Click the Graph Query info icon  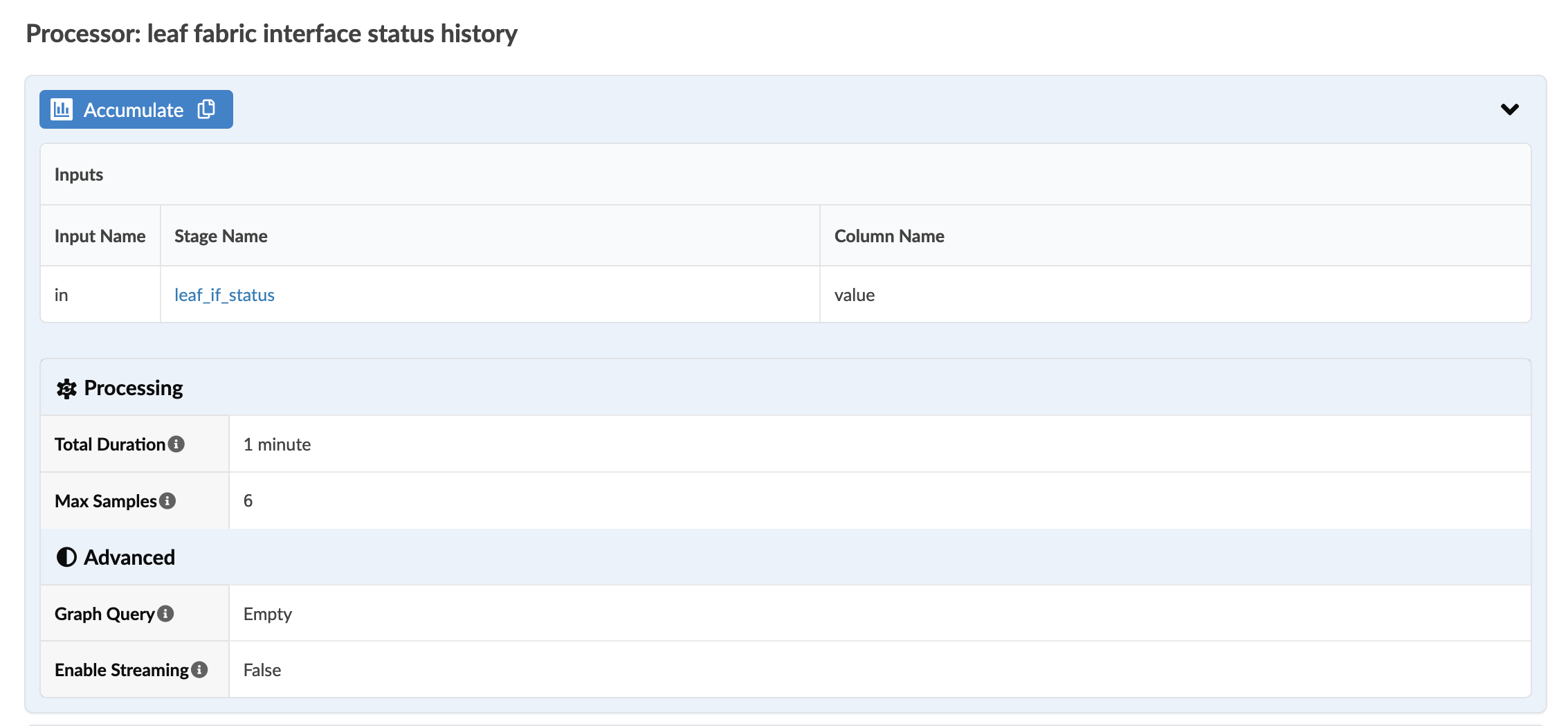(x=165, y=614)
